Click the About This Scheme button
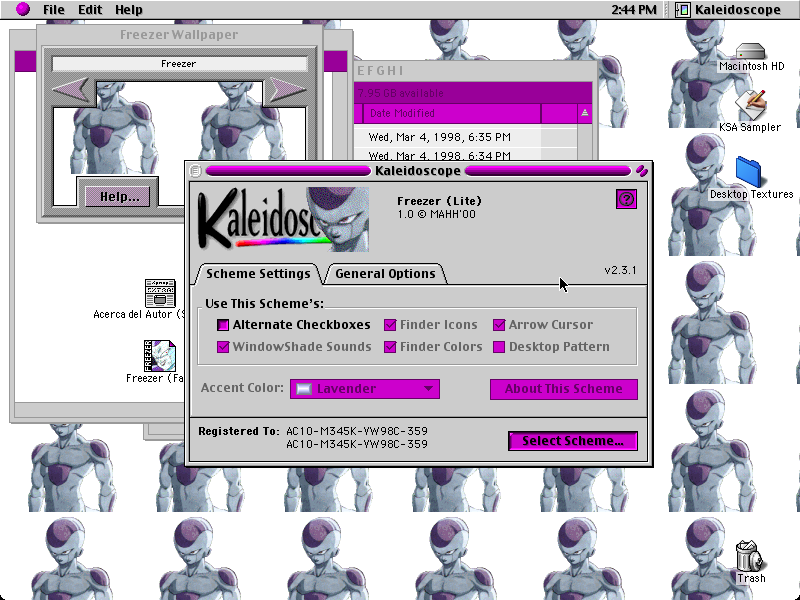800x600 pixels. pyautogui.click(x=564, y=389)
